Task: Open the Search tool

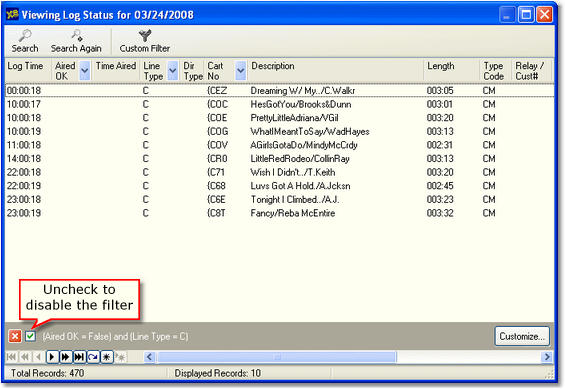Action: (25, 41)
